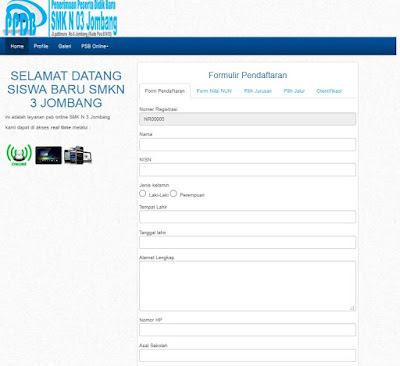
Task: Go to Home in the navigation bar
Action: tap(17, 46)
